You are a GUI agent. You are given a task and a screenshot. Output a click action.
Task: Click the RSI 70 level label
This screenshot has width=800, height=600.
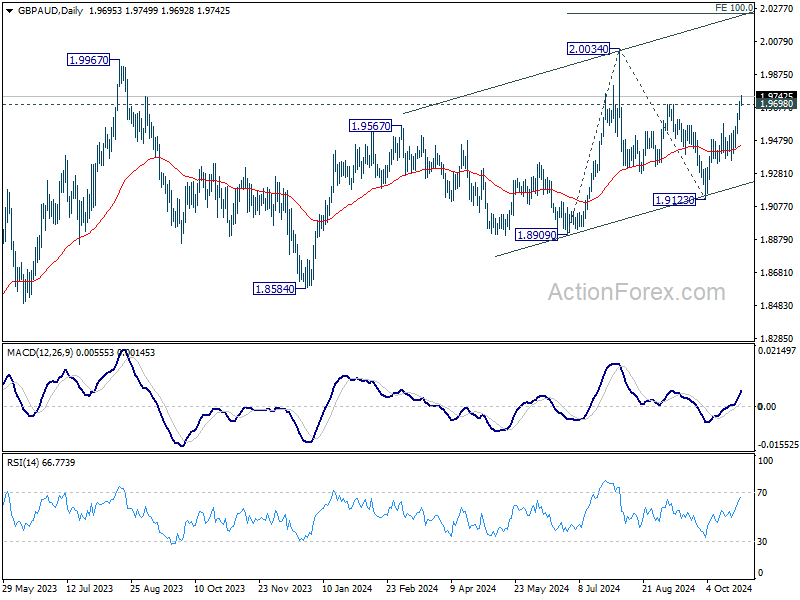click(x=762, y=493)
